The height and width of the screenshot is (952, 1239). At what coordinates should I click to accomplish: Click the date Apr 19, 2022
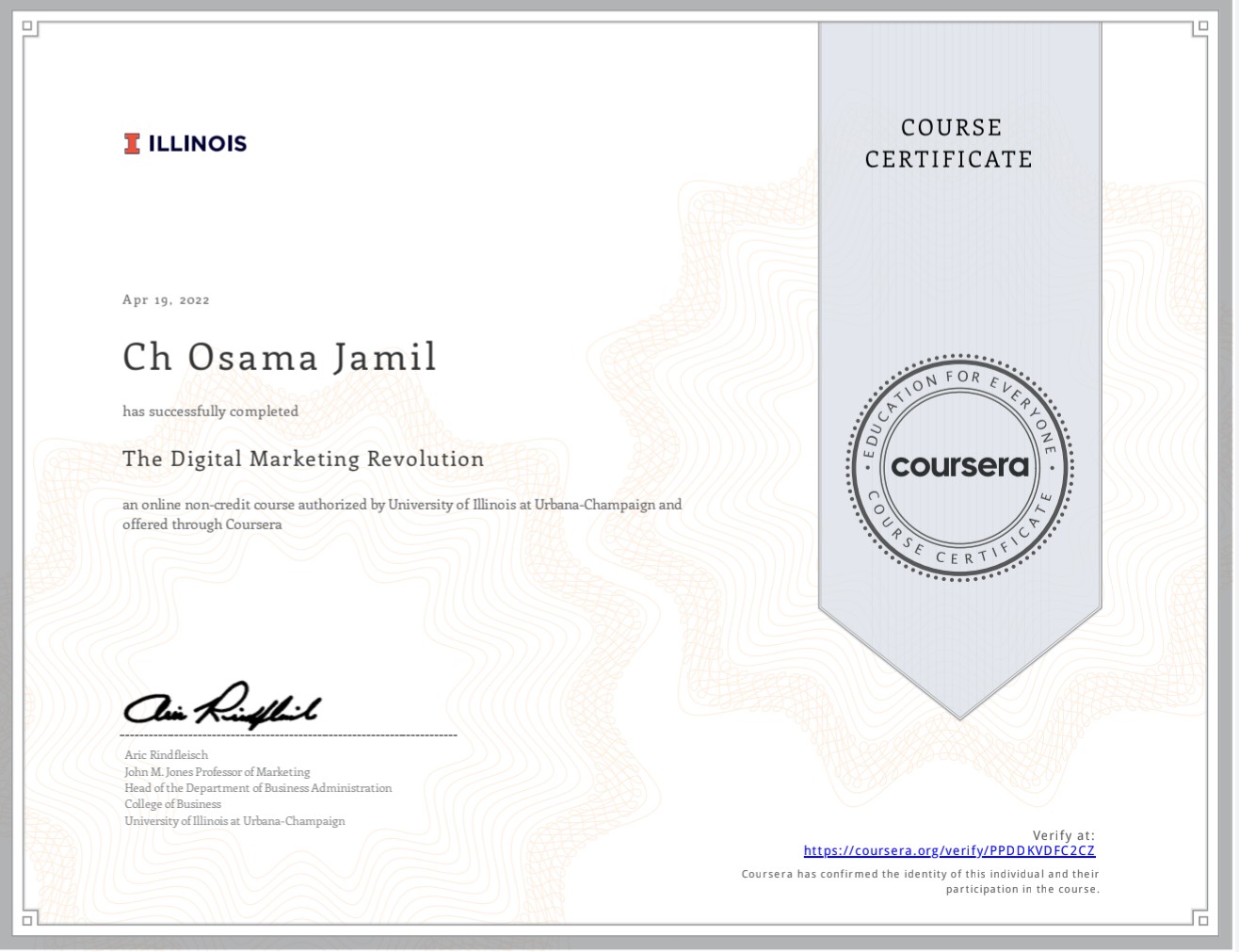166,299
